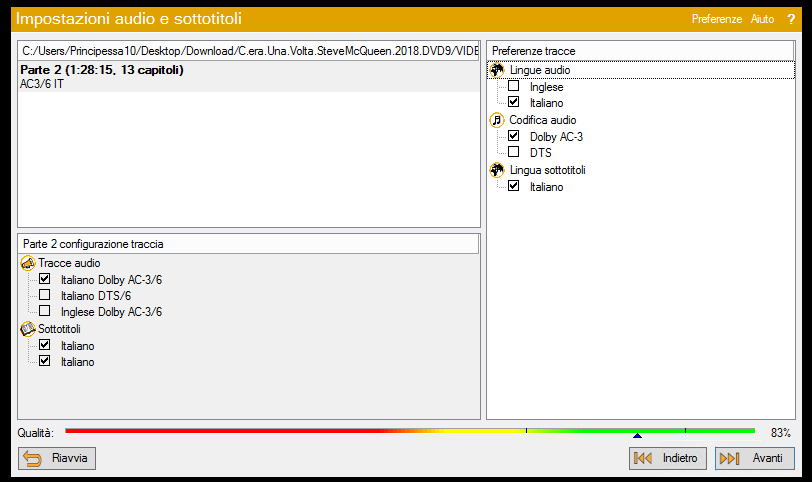Click the 83% quality value
Screen dimensions: 812x482
(x=780, y=433)
